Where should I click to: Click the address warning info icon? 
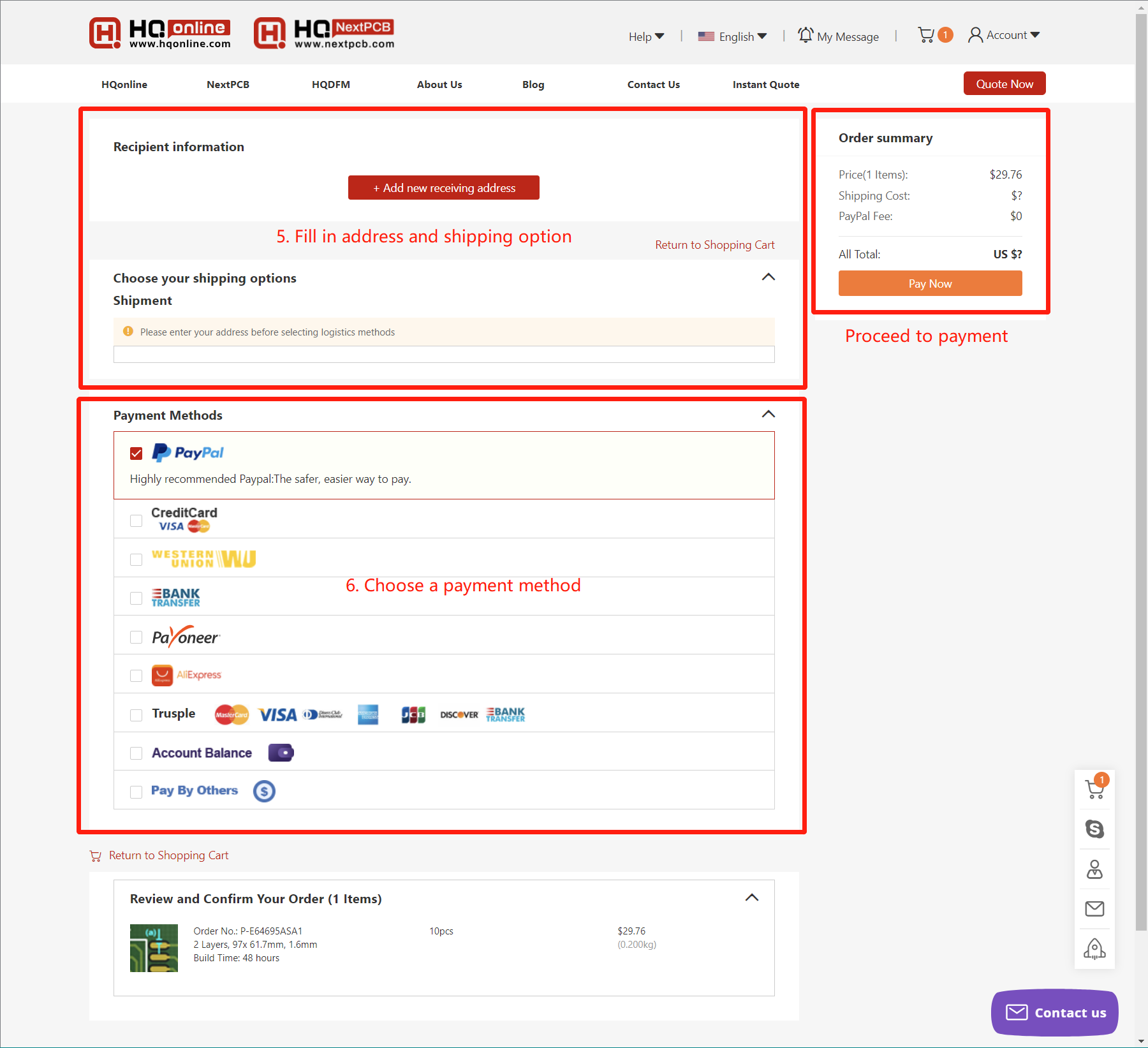pos(128,332)
